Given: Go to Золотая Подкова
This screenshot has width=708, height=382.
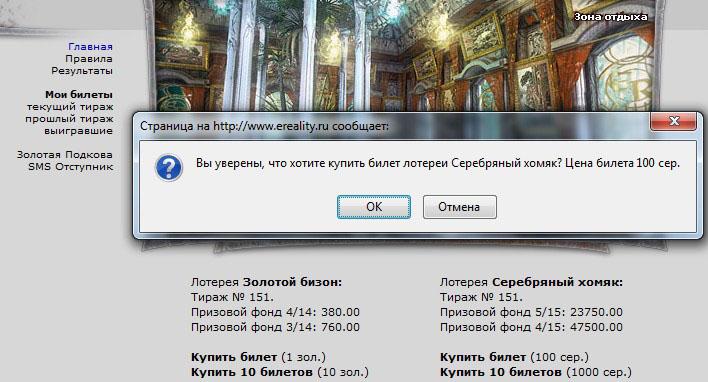Looking at the screenshot, I should pos(65,154).
